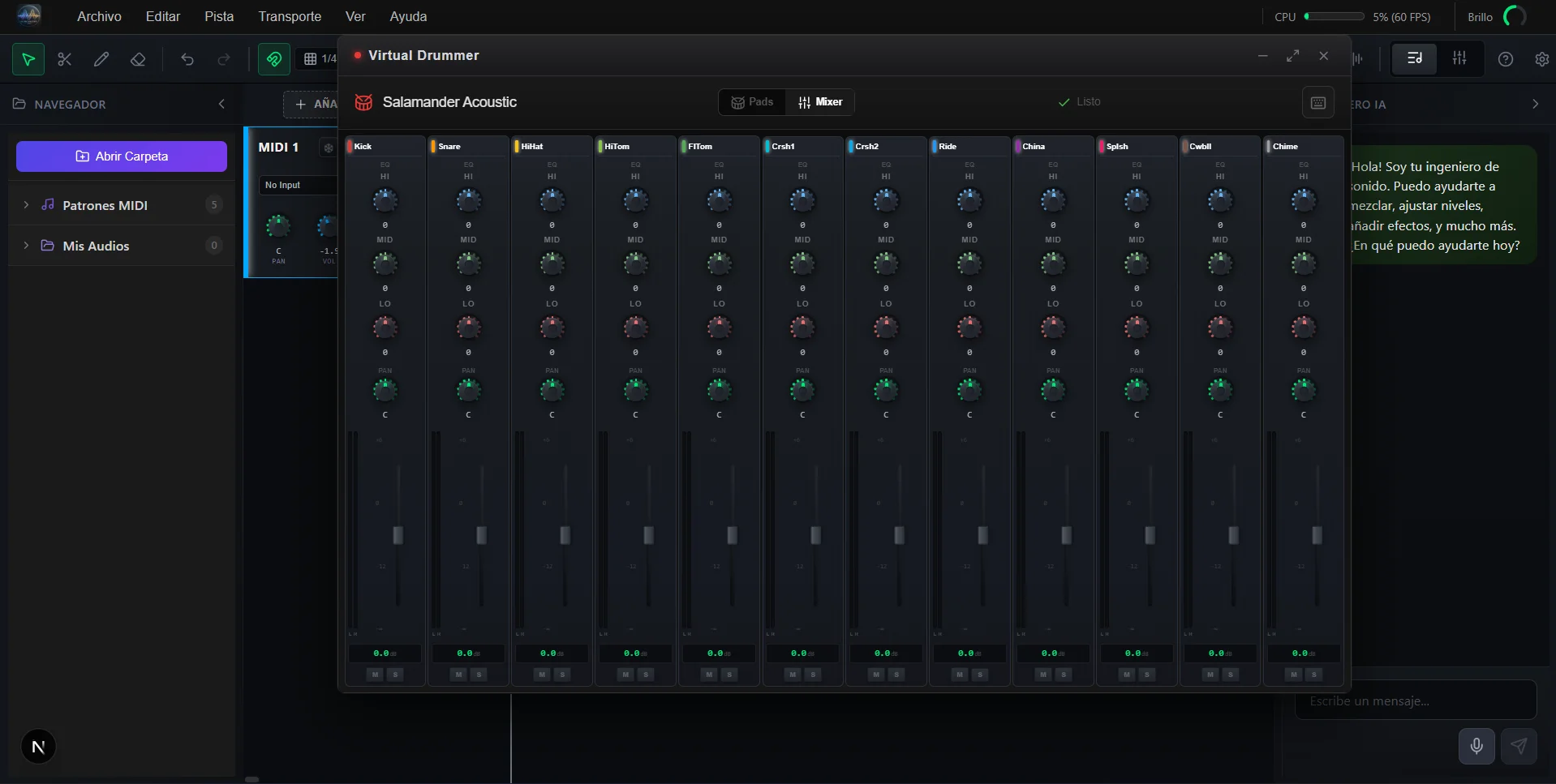Open the help question mark icon
The height and width of the screenshot is (784, 1556).
pos(1506,59)
